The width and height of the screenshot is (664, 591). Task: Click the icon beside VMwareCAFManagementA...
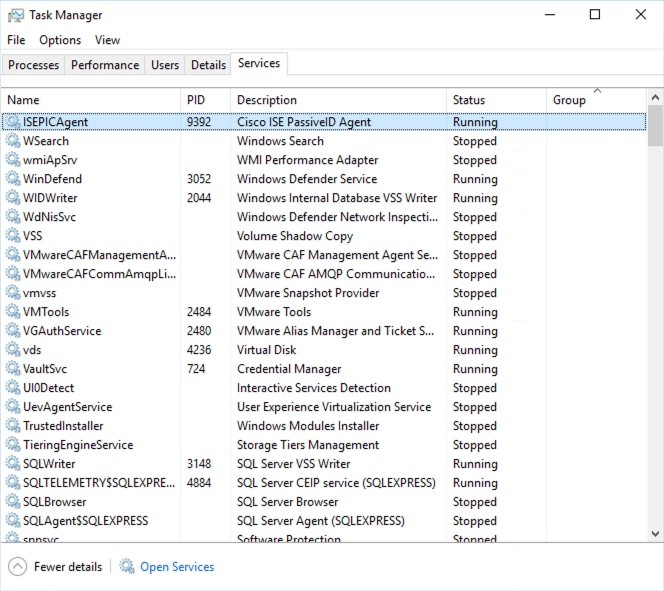pos(13,255)
